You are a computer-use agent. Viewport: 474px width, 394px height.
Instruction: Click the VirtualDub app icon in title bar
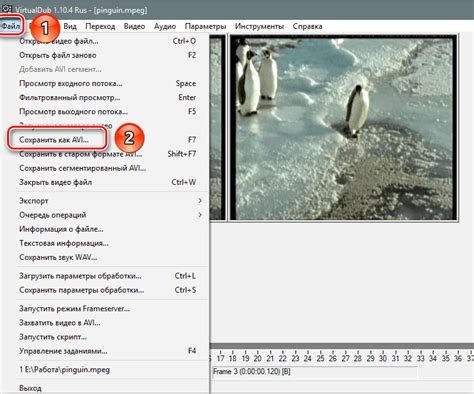pos(7,9)
